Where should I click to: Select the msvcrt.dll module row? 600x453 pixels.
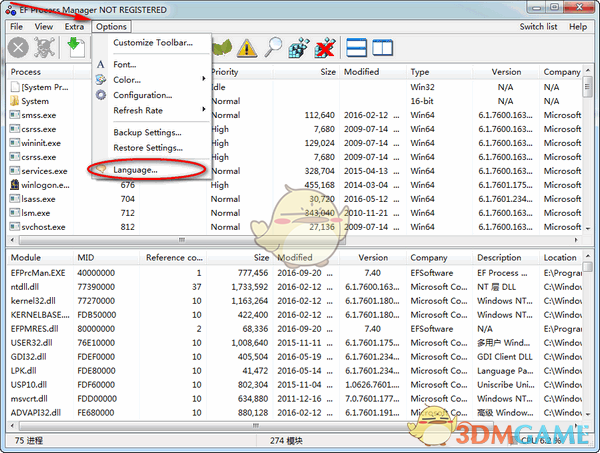coord(295,399)
